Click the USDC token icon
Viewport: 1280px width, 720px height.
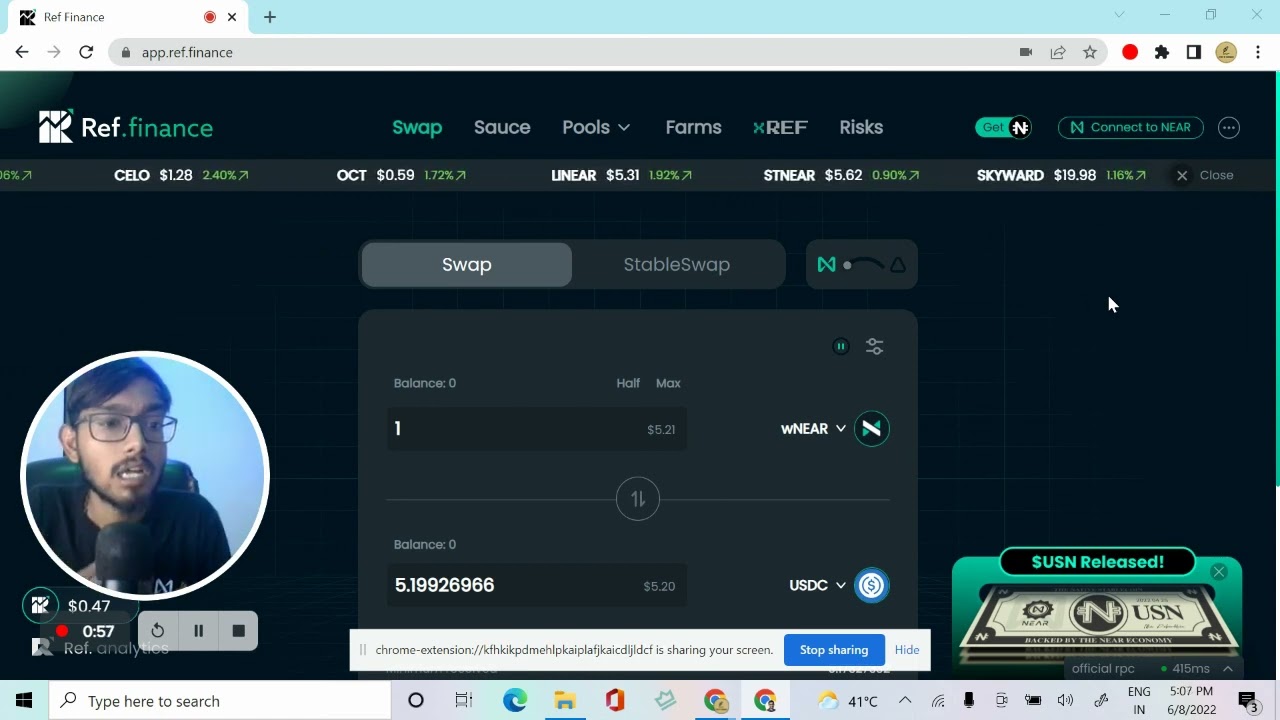pos(872,585)
